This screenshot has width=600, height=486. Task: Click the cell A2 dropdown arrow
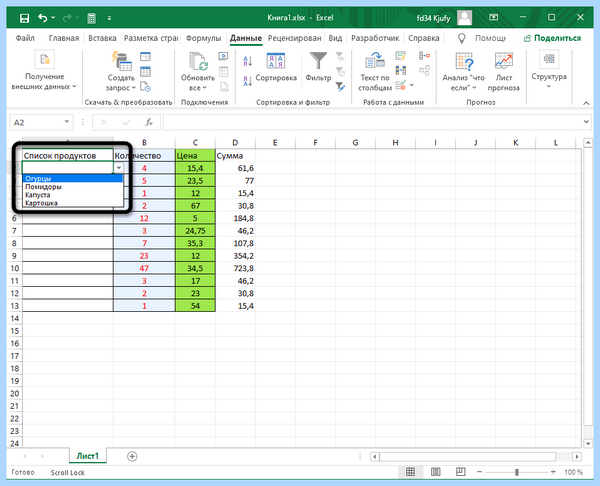(x=119, y=168)
